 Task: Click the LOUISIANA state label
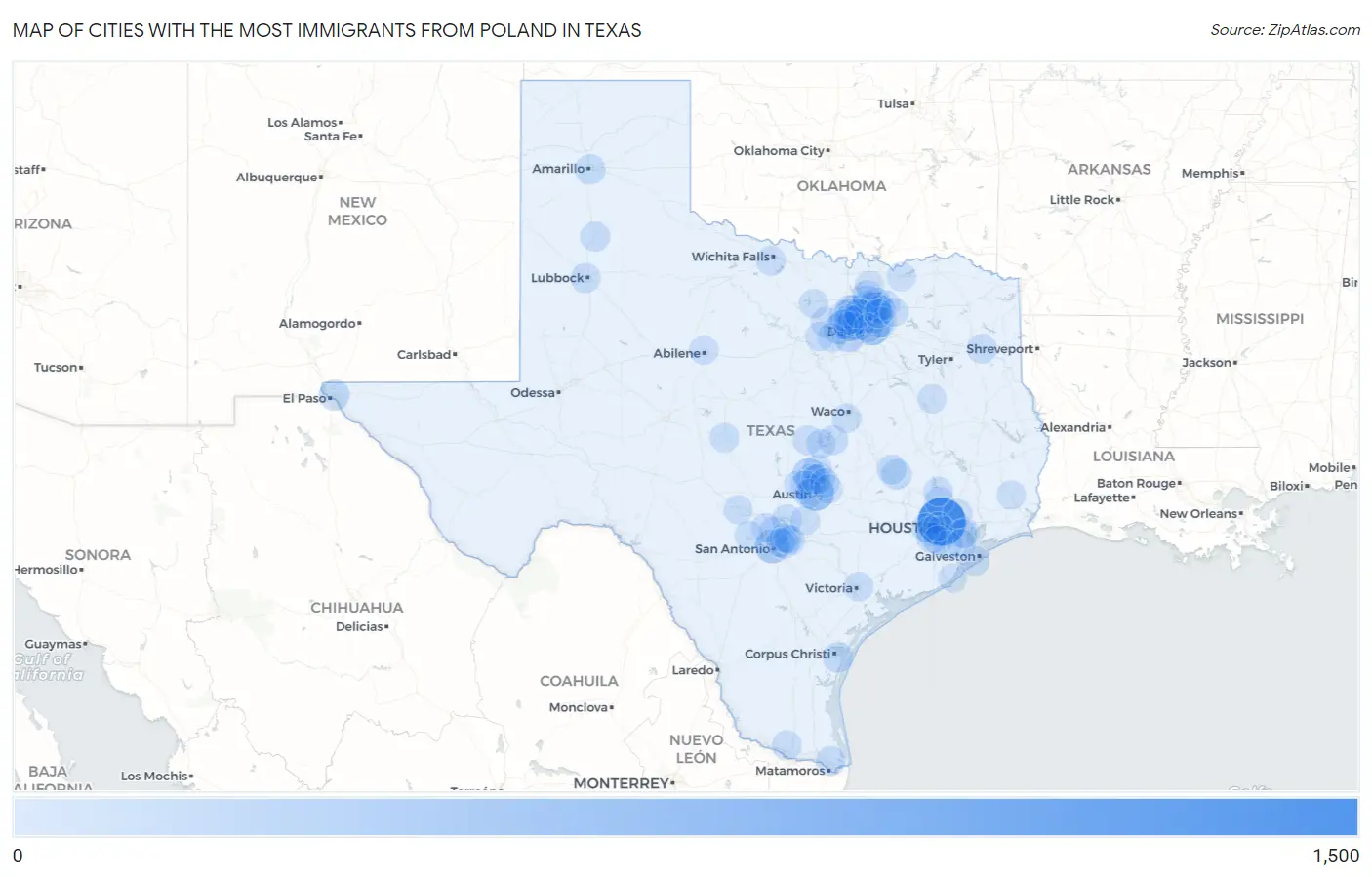pyautogui.click(x=1133, y=456)
